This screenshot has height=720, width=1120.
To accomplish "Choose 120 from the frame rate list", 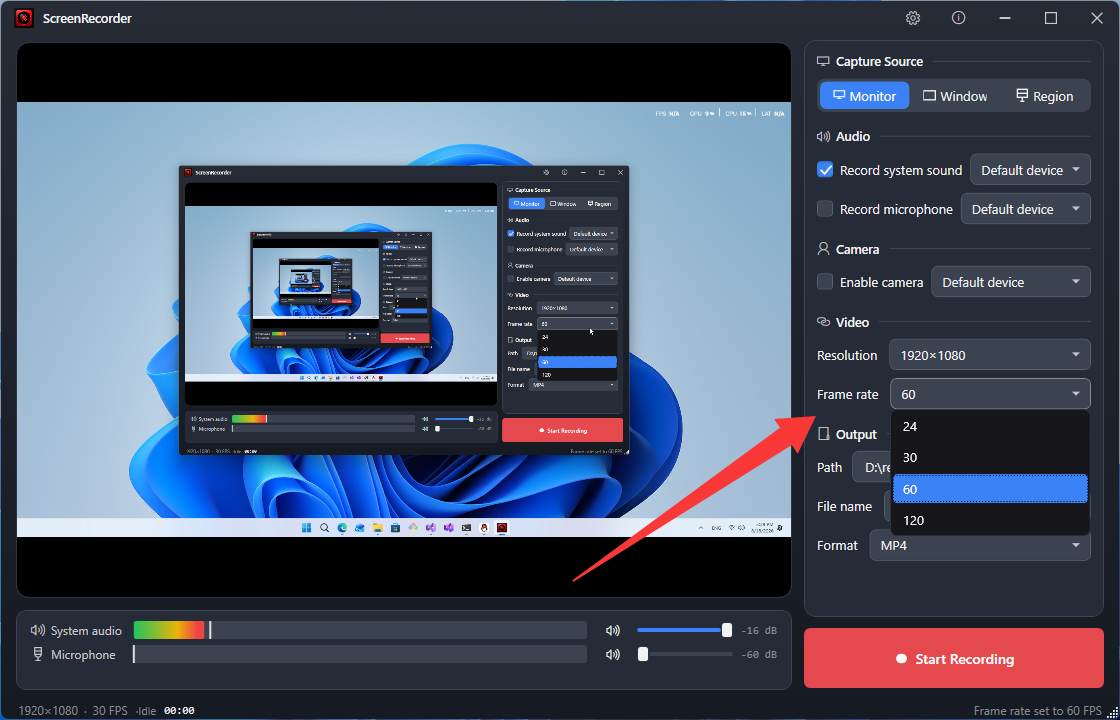I will [990, 520].
